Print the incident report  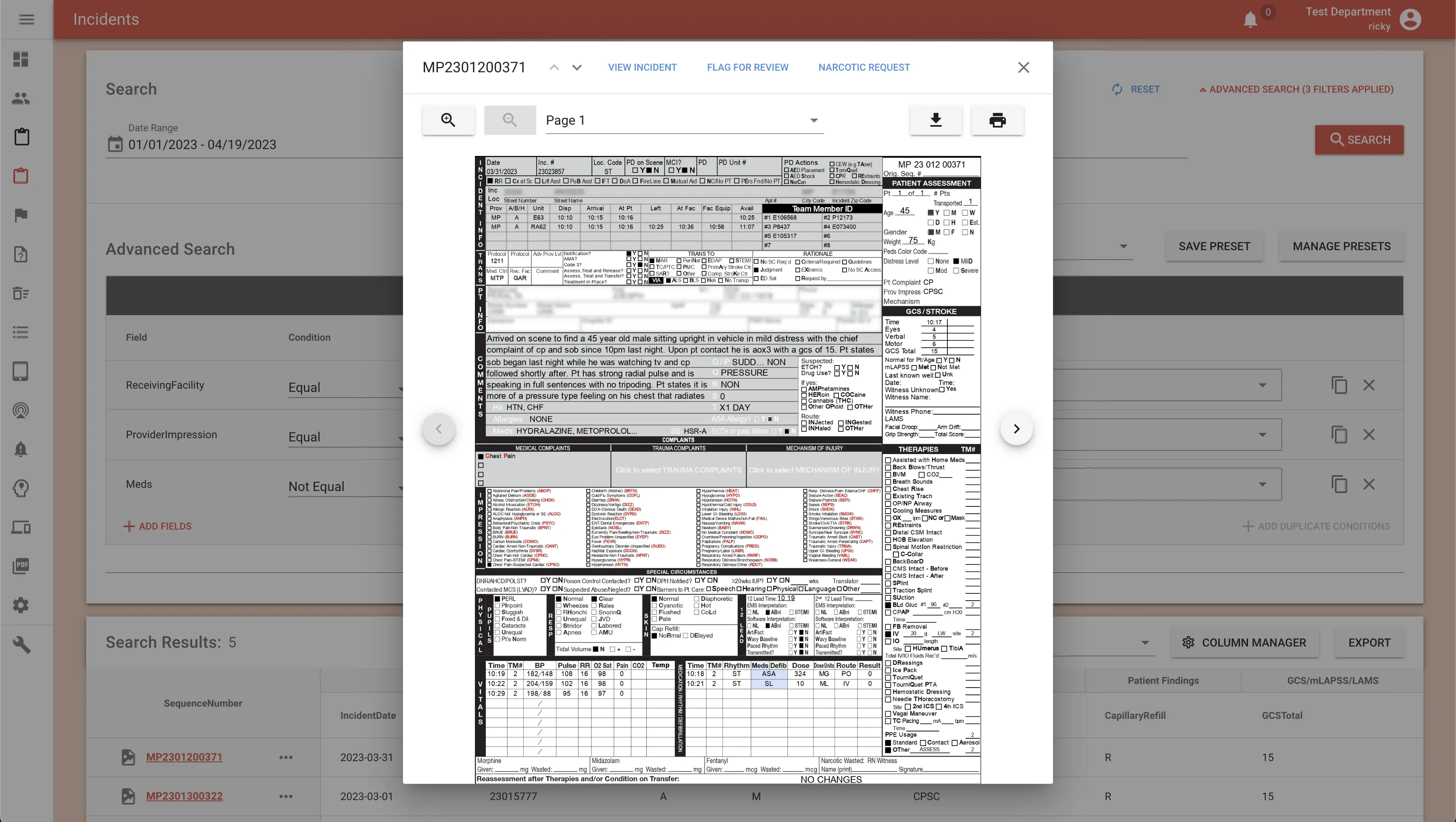coord(997,120)
